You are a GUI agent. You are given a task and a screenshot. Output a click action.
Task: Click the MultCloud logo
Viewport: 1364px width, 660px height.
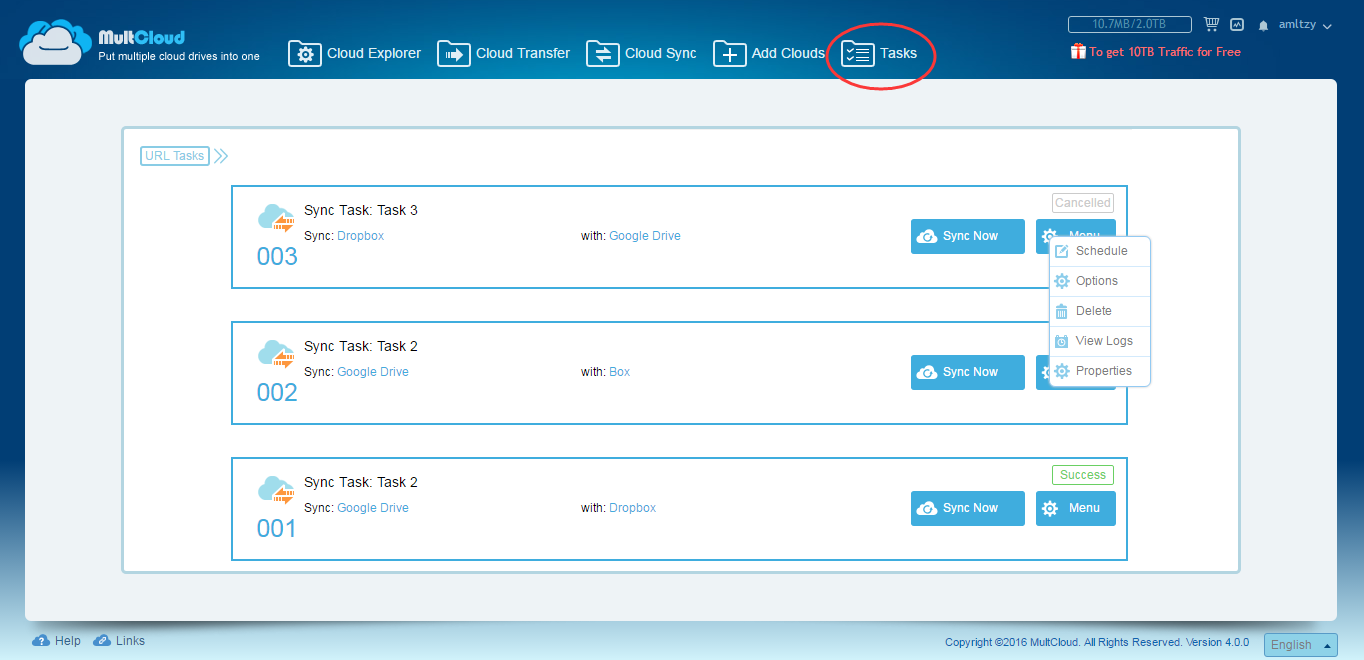click(139, 43)
